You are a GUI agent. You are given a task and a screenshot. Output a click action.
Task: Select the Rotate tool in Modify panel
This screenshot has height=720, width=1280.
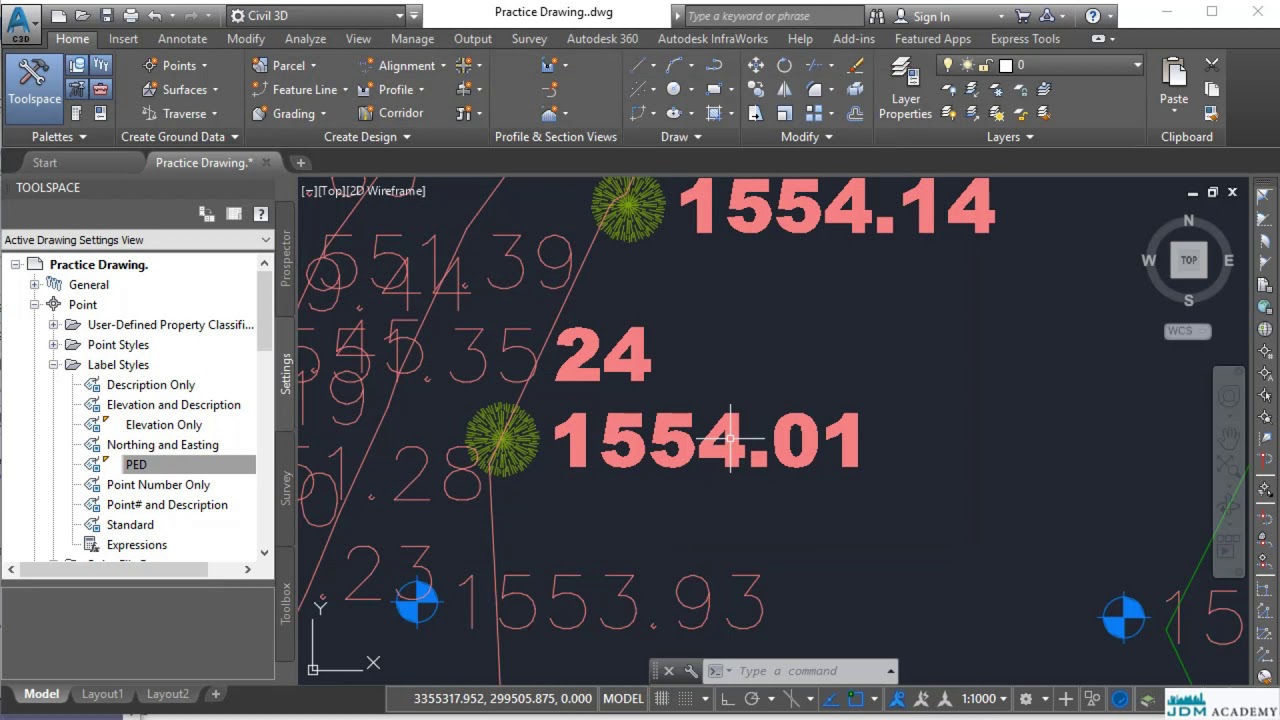pos(785,65)
